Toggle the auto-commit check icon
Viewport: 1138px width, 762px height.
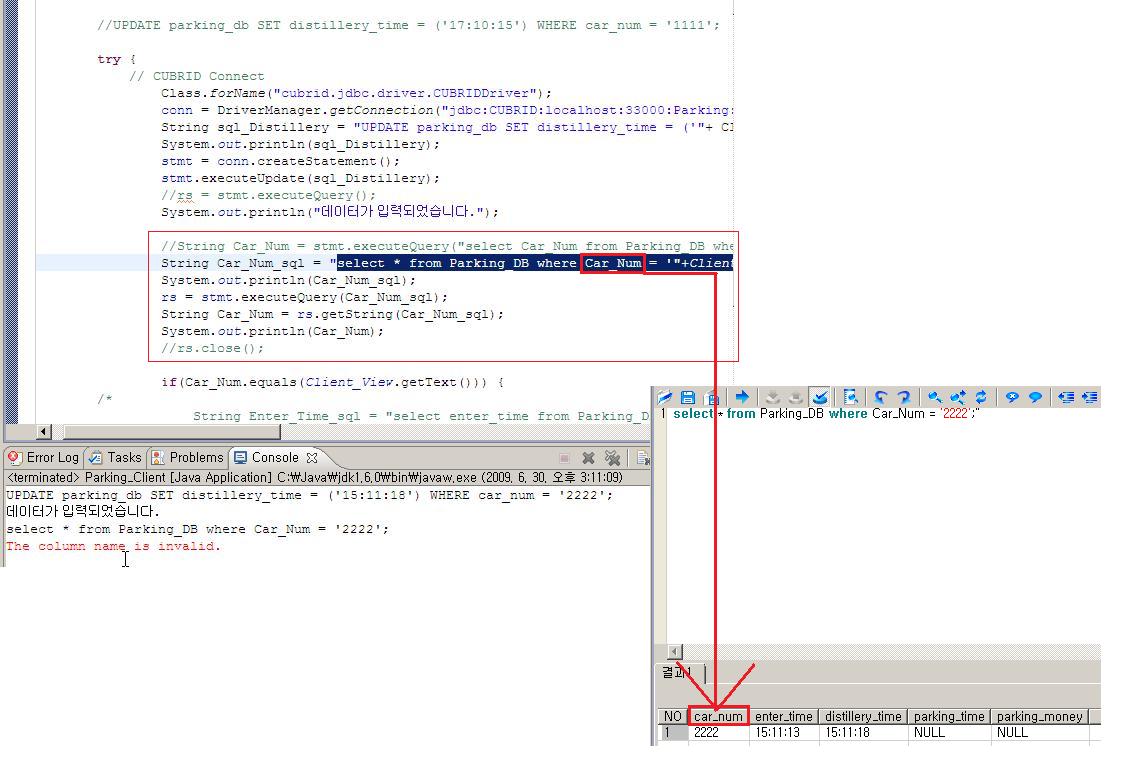pos(820,397)
